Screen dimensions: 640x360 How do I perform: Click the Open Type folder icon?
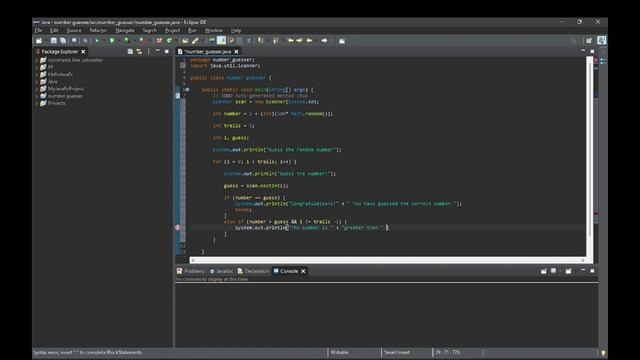click(185, 41)
